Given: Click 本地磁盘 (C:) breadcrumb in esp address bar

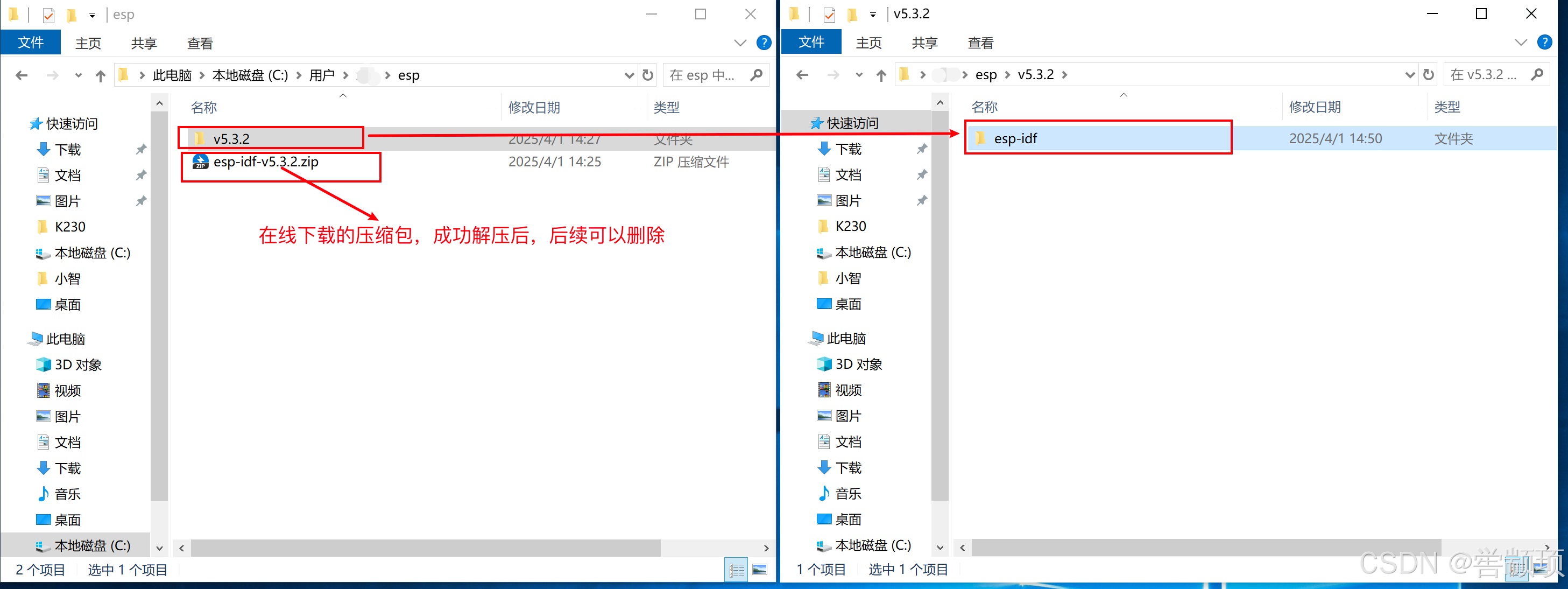Looking at the screenshot, I should coord(250,75).
